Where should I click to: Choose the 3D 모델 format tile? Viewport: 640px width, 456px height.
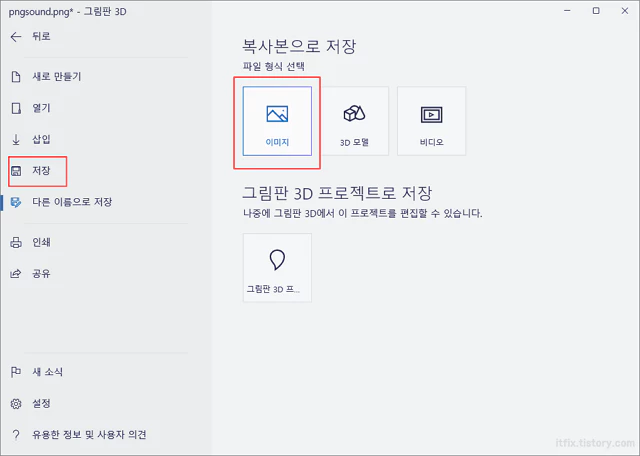coord(354,121)
